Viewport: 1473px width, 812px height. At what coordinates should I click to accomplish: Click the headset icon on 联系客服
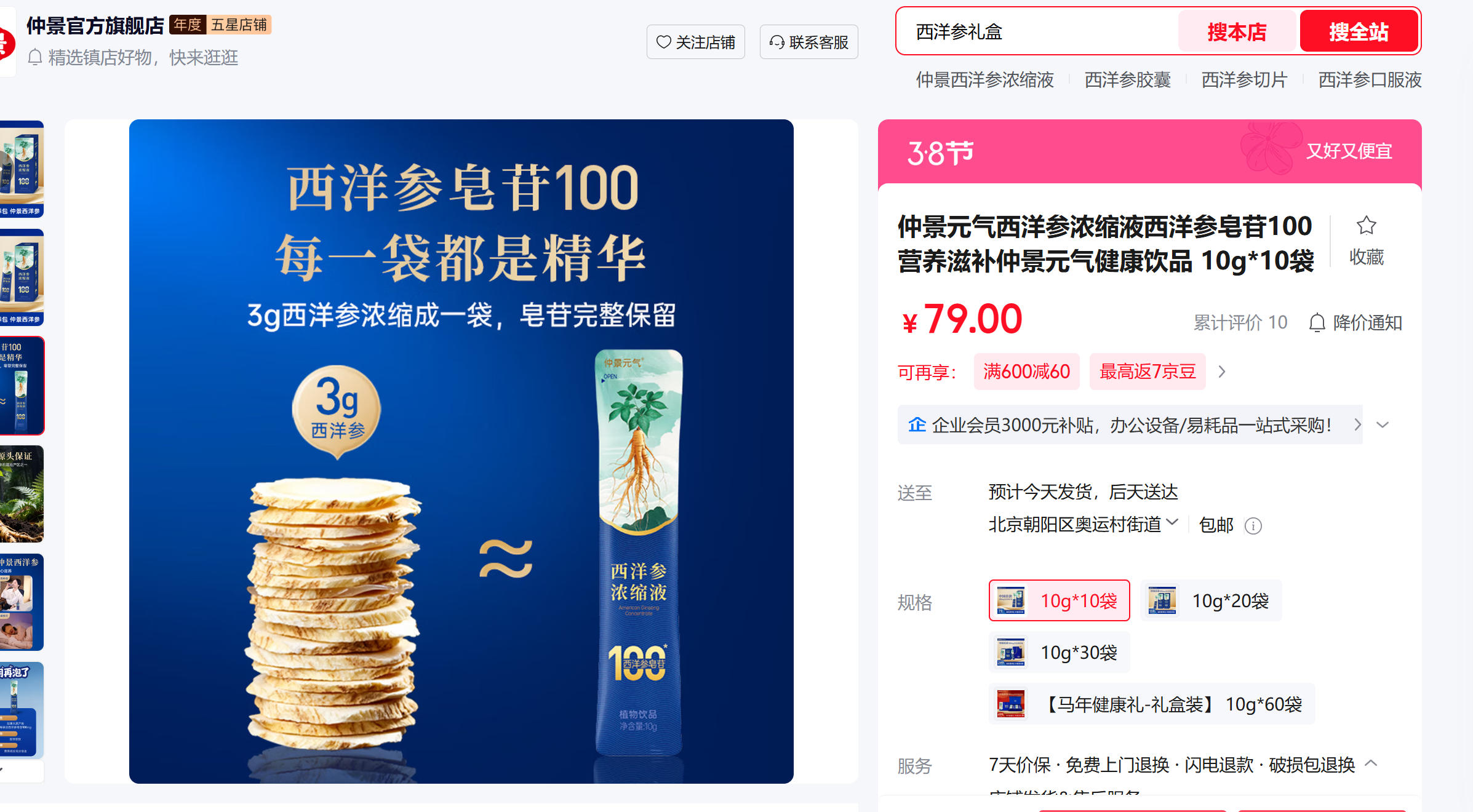[776, 42]
